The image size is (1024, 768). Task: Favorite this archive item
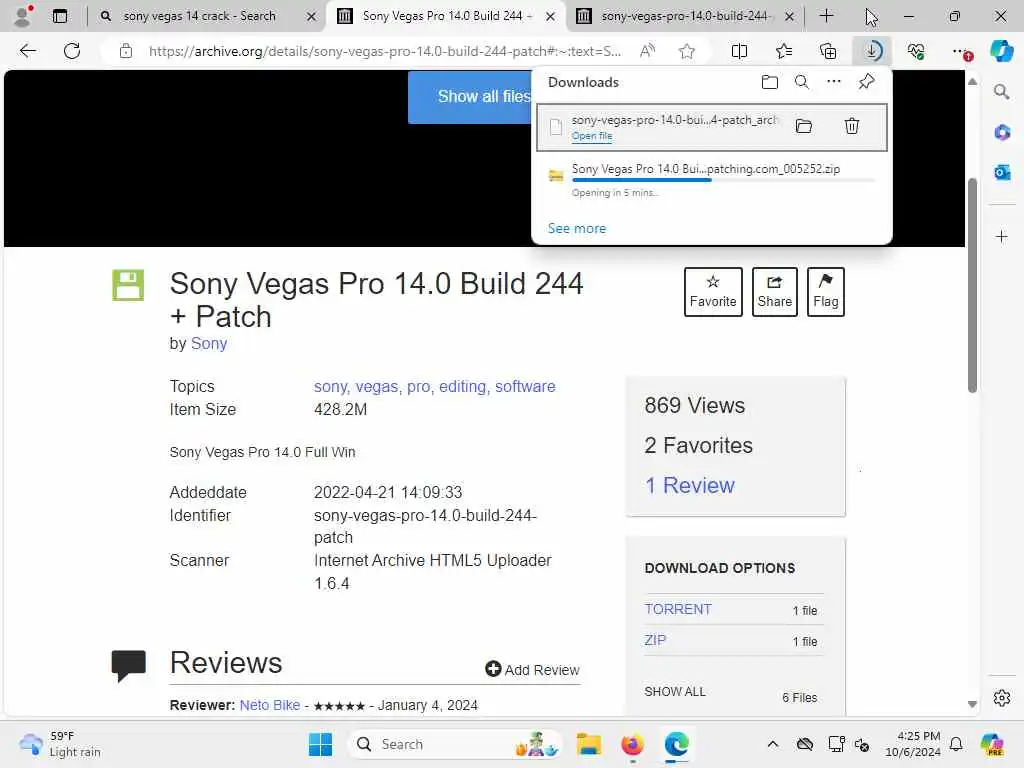[x=712, y=292]
